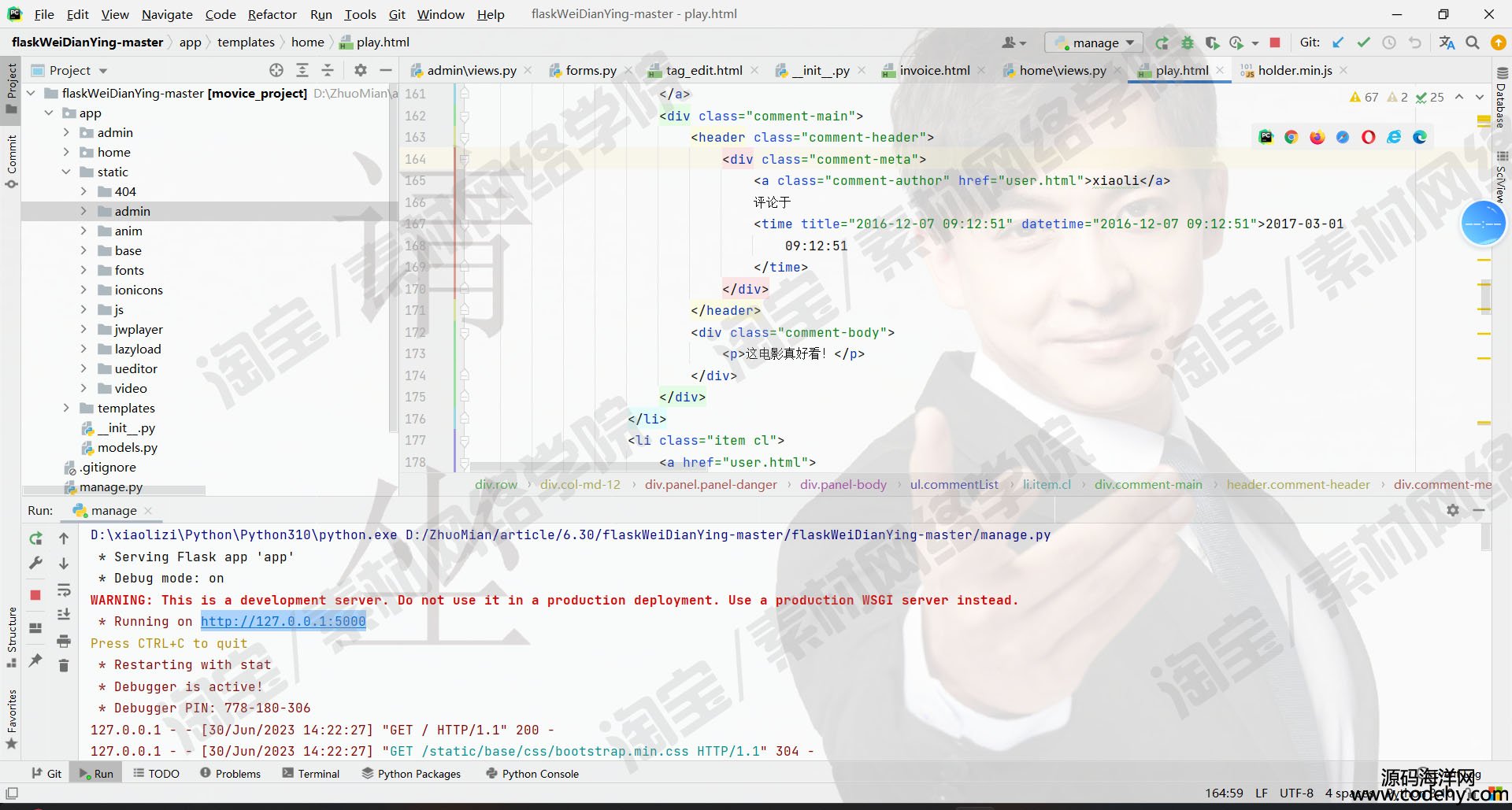Viewport: 1512px width, 810px height.
Task: Open the Tools menu
Action: pyautogui.click(x=360, y=14)
